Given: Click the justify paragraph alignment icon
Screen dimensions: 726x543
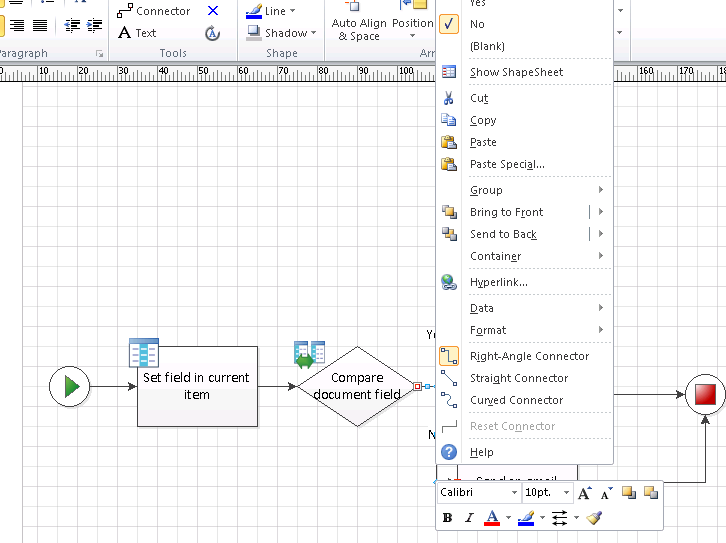Looking at the screenshot, I should [40, 25].
